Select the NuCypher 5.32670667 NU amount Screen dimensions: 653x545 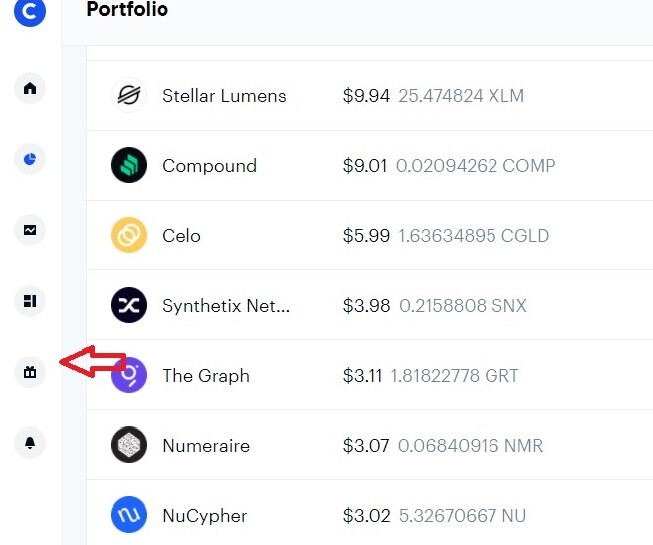click(x=461, y=516)
